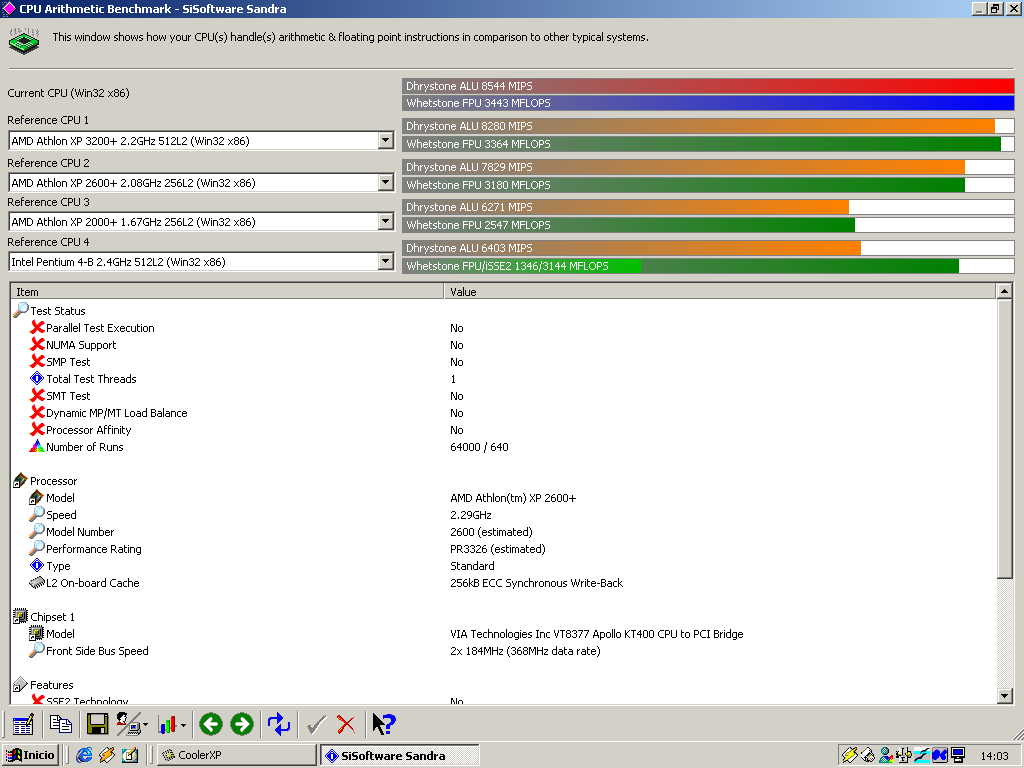Open the Reference CPU 2 dropdown
The height and width of the screenshot is (768, 1024).
coord(386,183)
